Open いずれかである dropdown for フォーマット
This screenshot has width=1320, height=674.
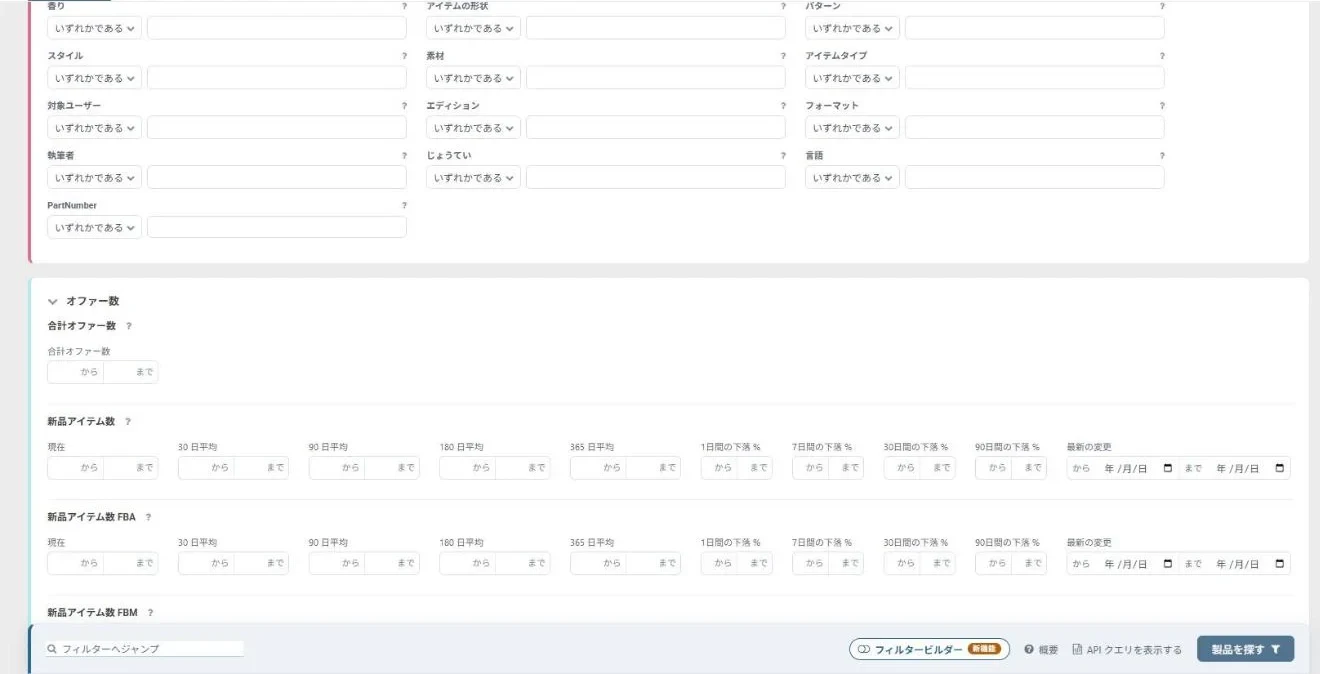(852, 128)
